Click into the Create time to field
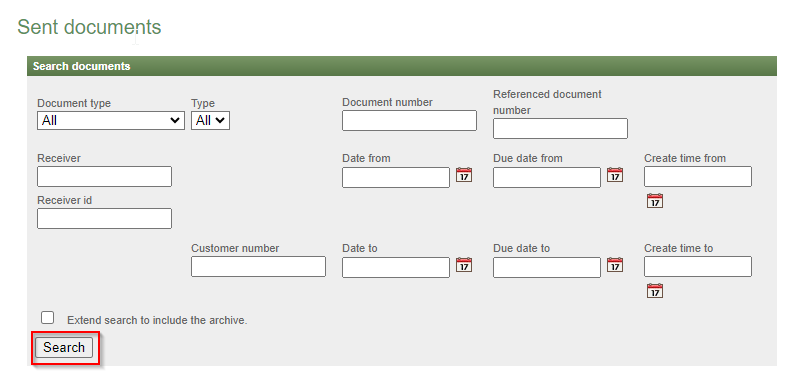810x388 pixels. tap(698, 267)
